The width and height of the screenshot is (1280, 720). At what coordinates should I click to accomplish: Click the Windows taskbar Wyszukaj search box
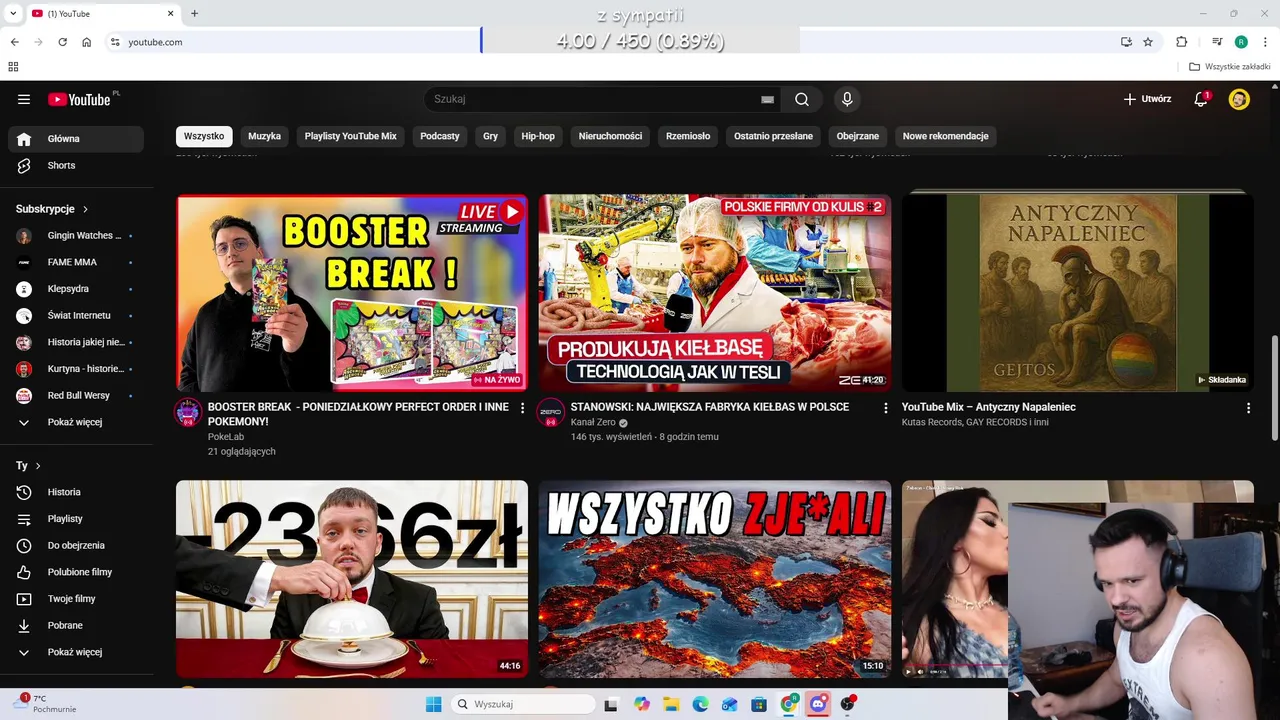point(523,704)
